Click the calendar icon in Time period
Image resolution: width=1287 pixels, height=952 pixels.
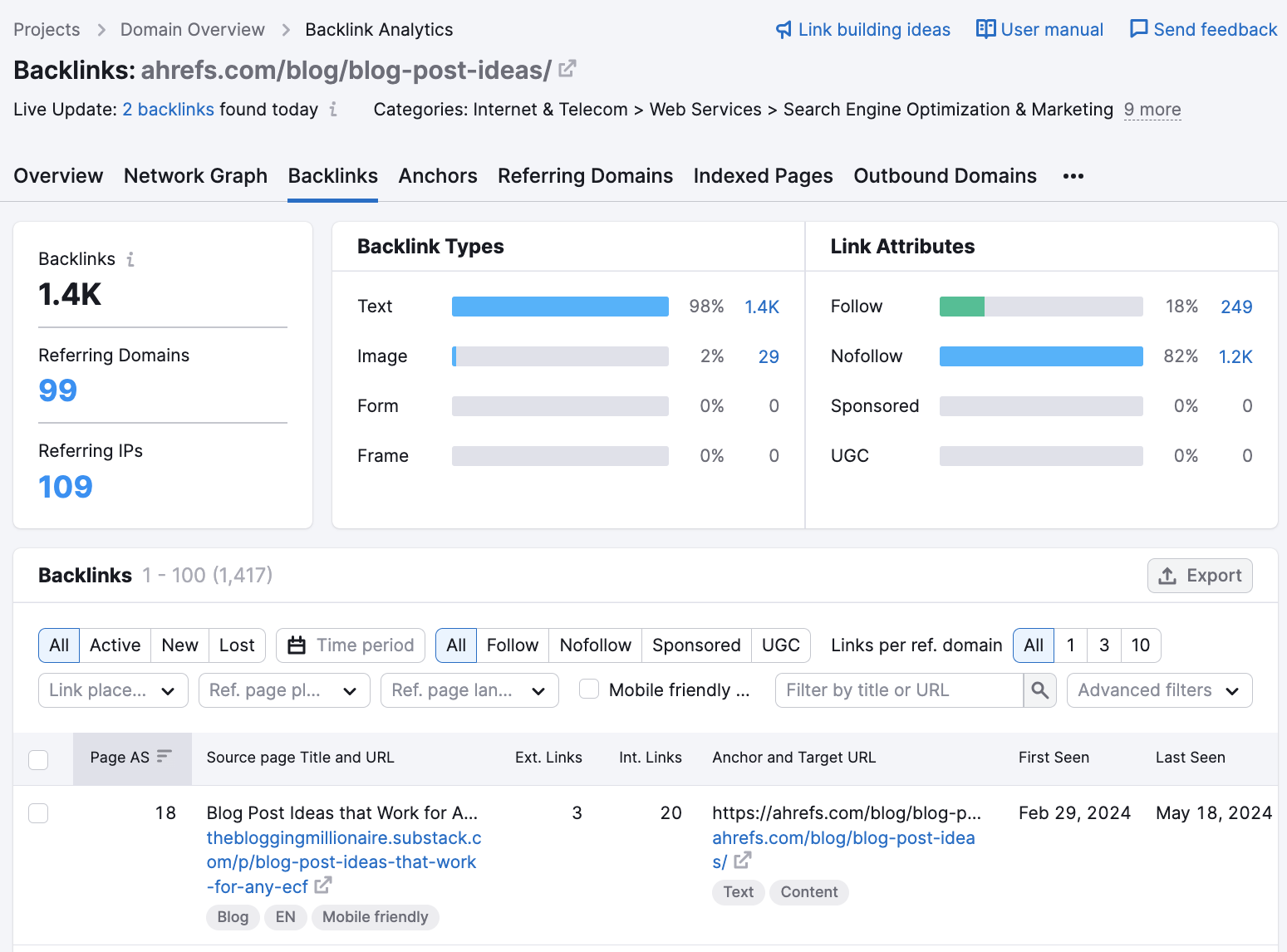(x=297, y=645)
